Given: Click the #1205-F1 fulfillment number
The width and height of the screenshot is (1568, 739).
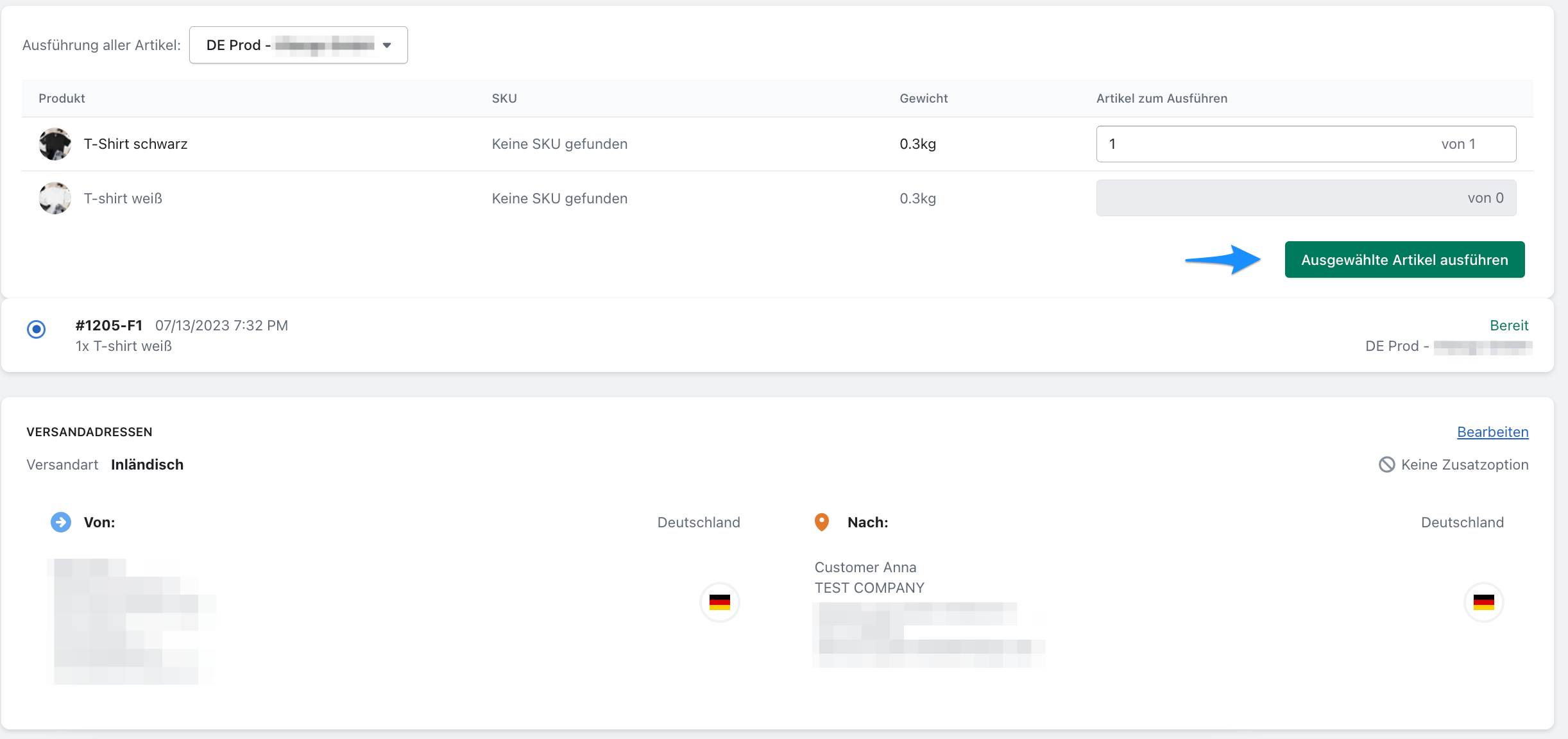Looking at the screenshot, I should [x=108, y=325].
